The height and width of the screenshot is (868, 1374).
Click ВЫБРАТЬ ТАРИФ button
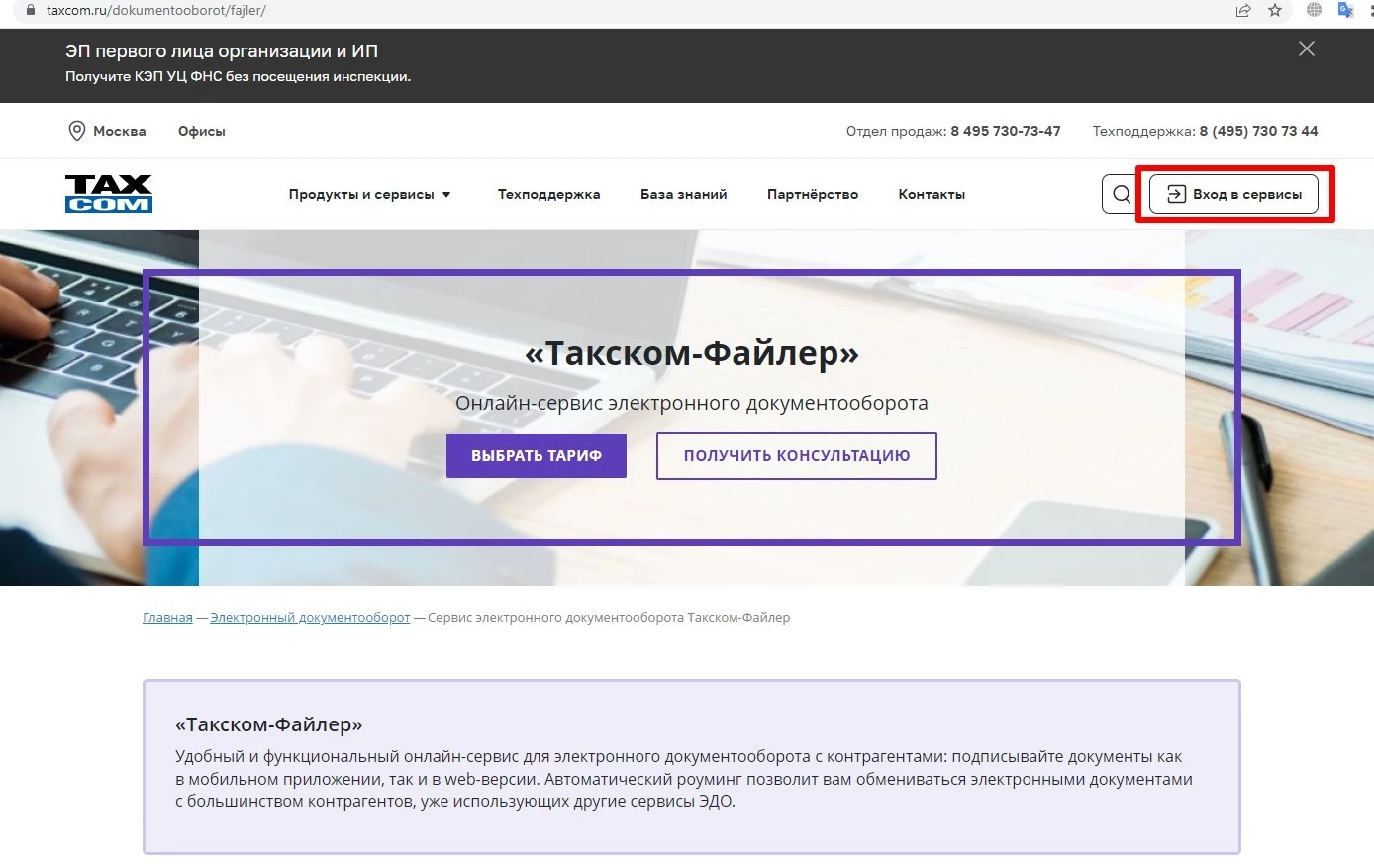(537, 455)
